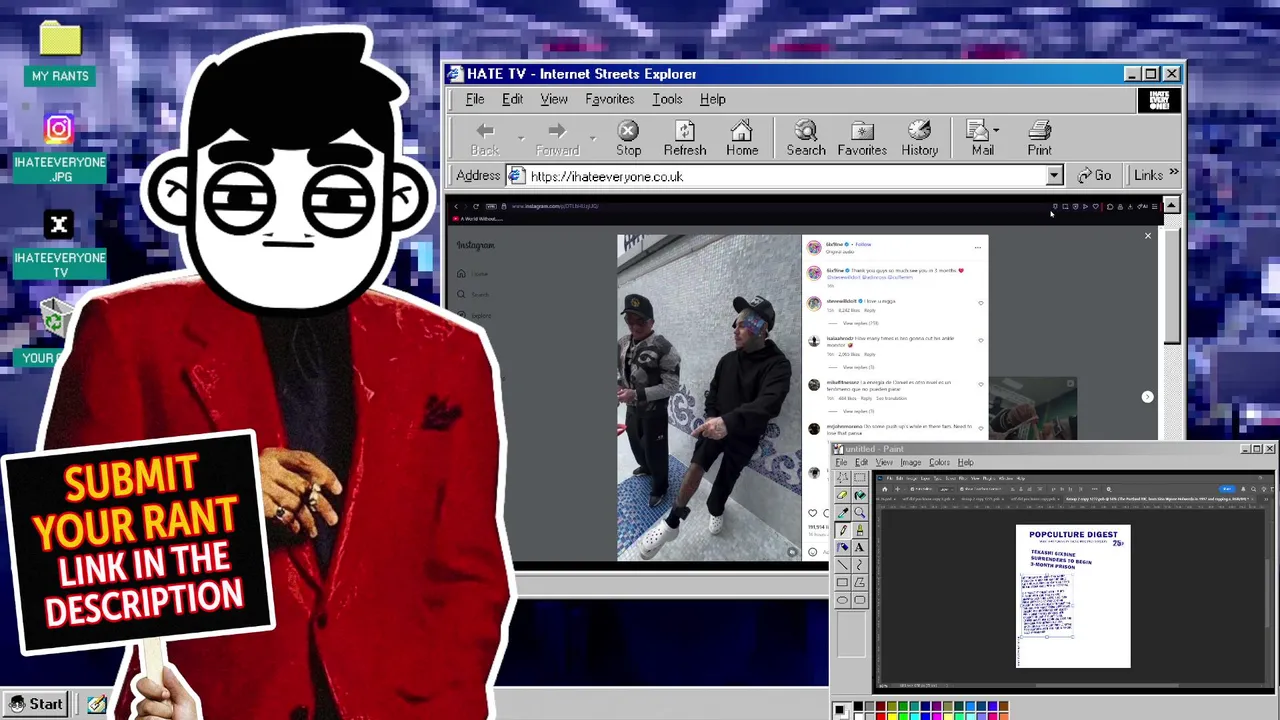The image size is (1280, 720).
Task: Open the Favorites toolbar button
Action: pyautogui.click(x=862, y=139)
